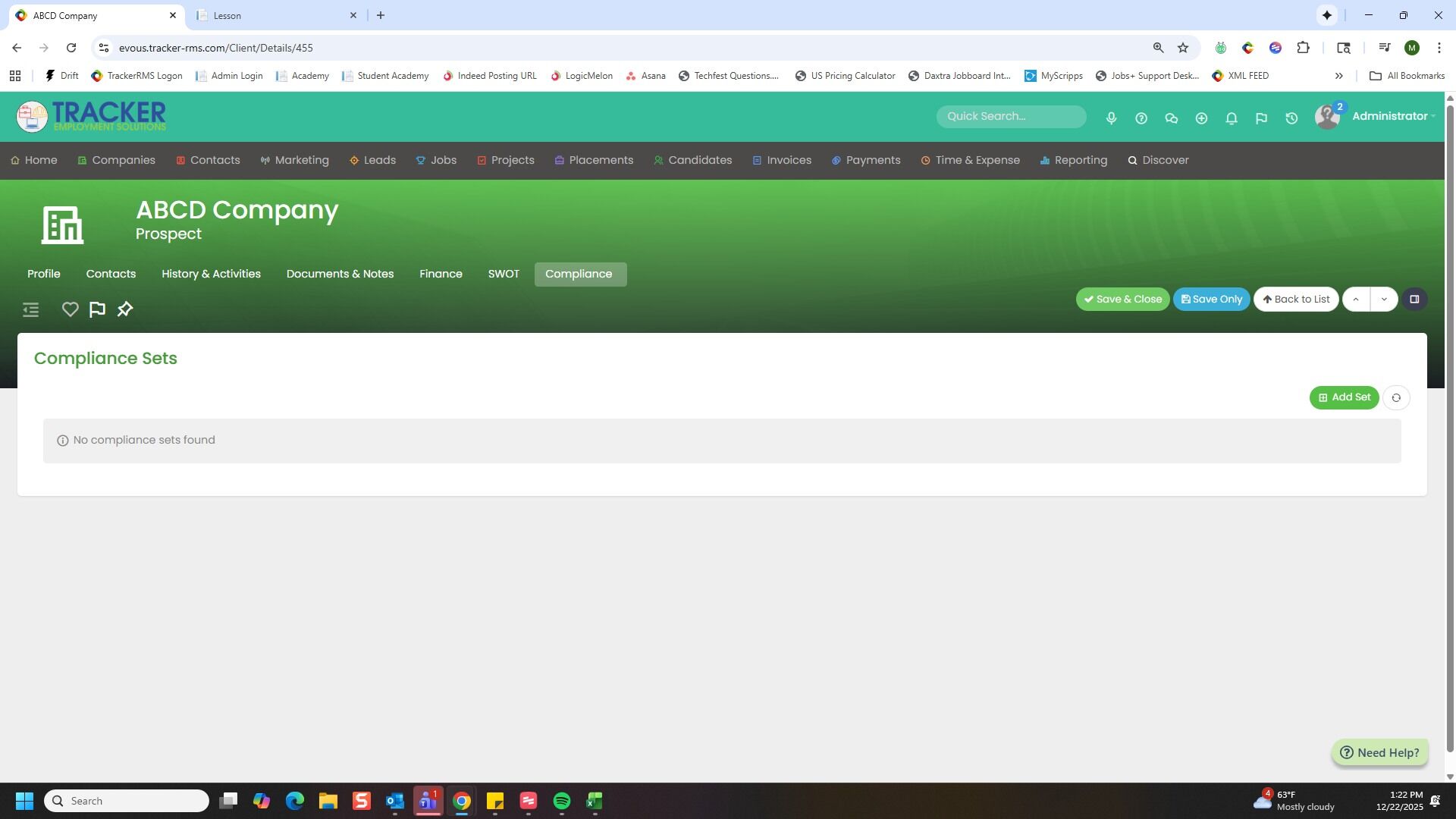Viewport: 1456px width, 819px height.
Task: Go to next record with down chevron
Action: 1384,300
